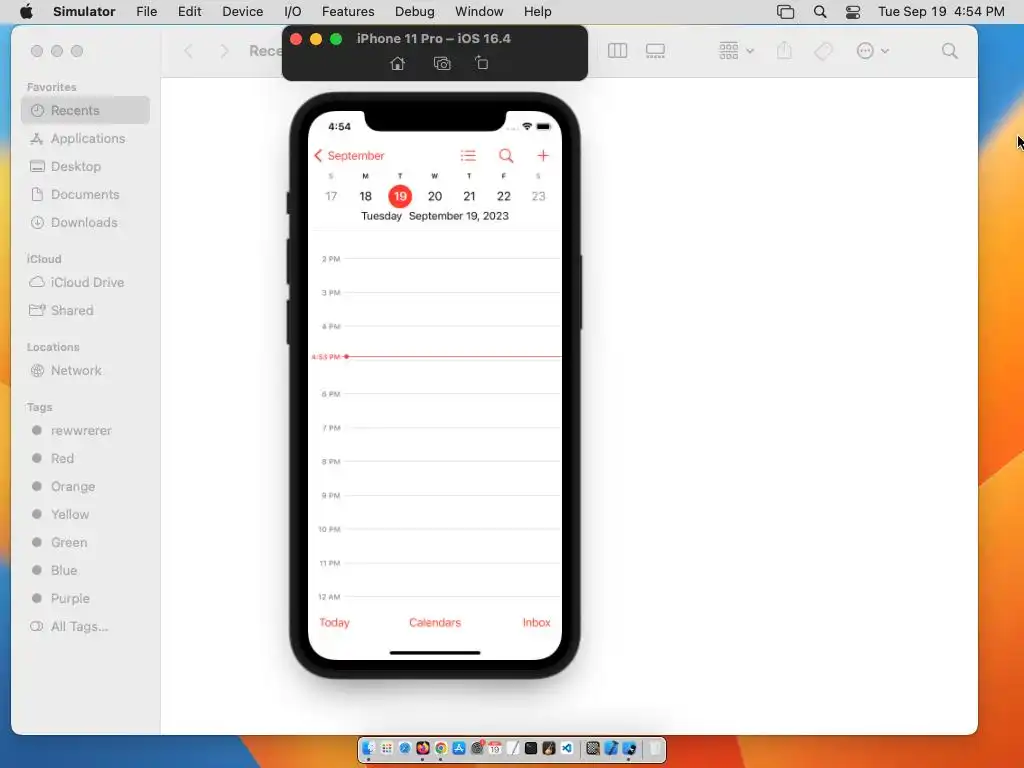This screenshot has width=1024, height=768.
Task: Filter by Yellow tag
Action: point(86,515)
